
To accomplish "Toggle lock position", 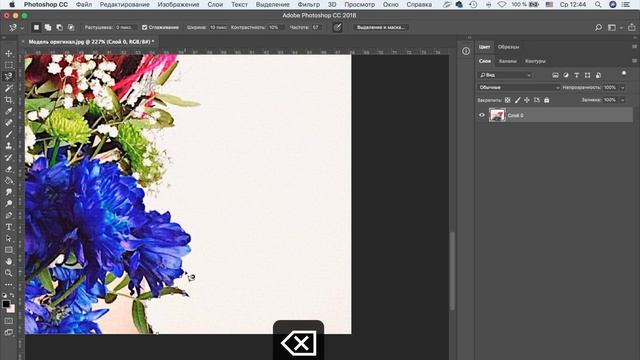I will tap(527, 100).
